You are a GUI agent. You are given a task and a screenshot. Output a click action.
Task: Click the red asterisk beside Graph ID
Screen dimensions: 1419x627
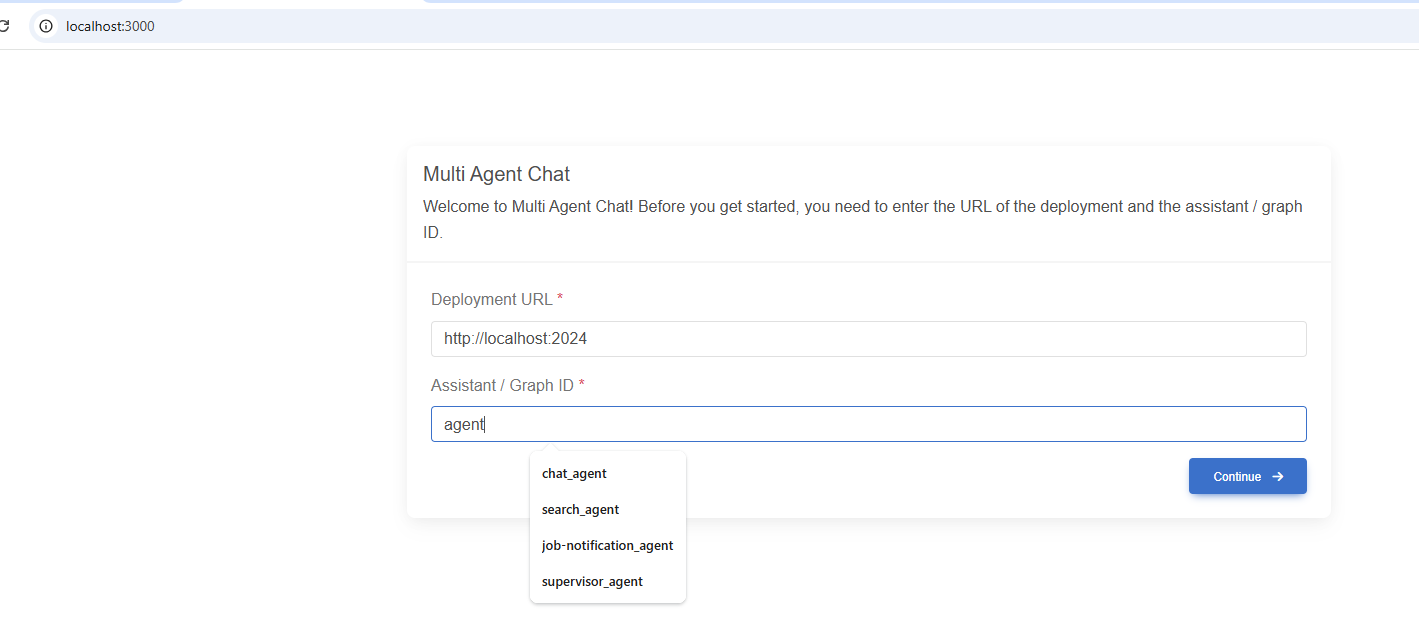(x=581, y=385)
